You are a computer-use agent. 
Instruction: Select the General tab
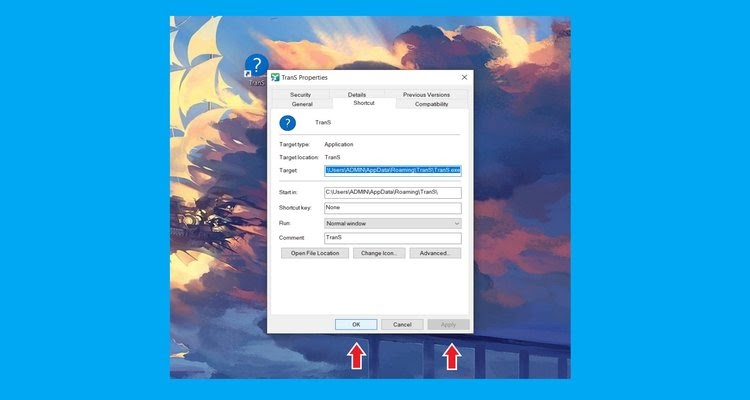(x=302, y=104)
